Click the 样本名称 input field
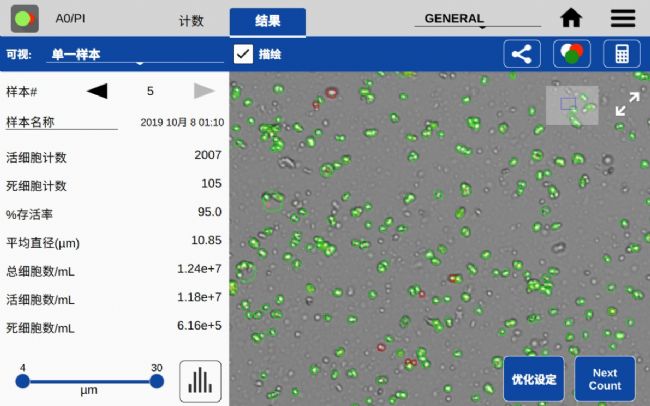The image size is (650, 406). (62, 123)
